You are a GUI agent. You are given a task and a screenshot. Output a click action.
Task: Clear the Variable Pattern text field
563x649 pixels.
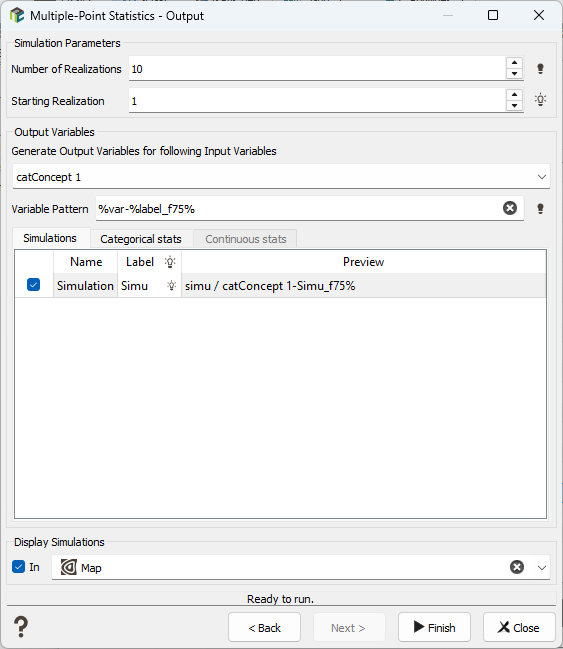click(x=510, y=208)
